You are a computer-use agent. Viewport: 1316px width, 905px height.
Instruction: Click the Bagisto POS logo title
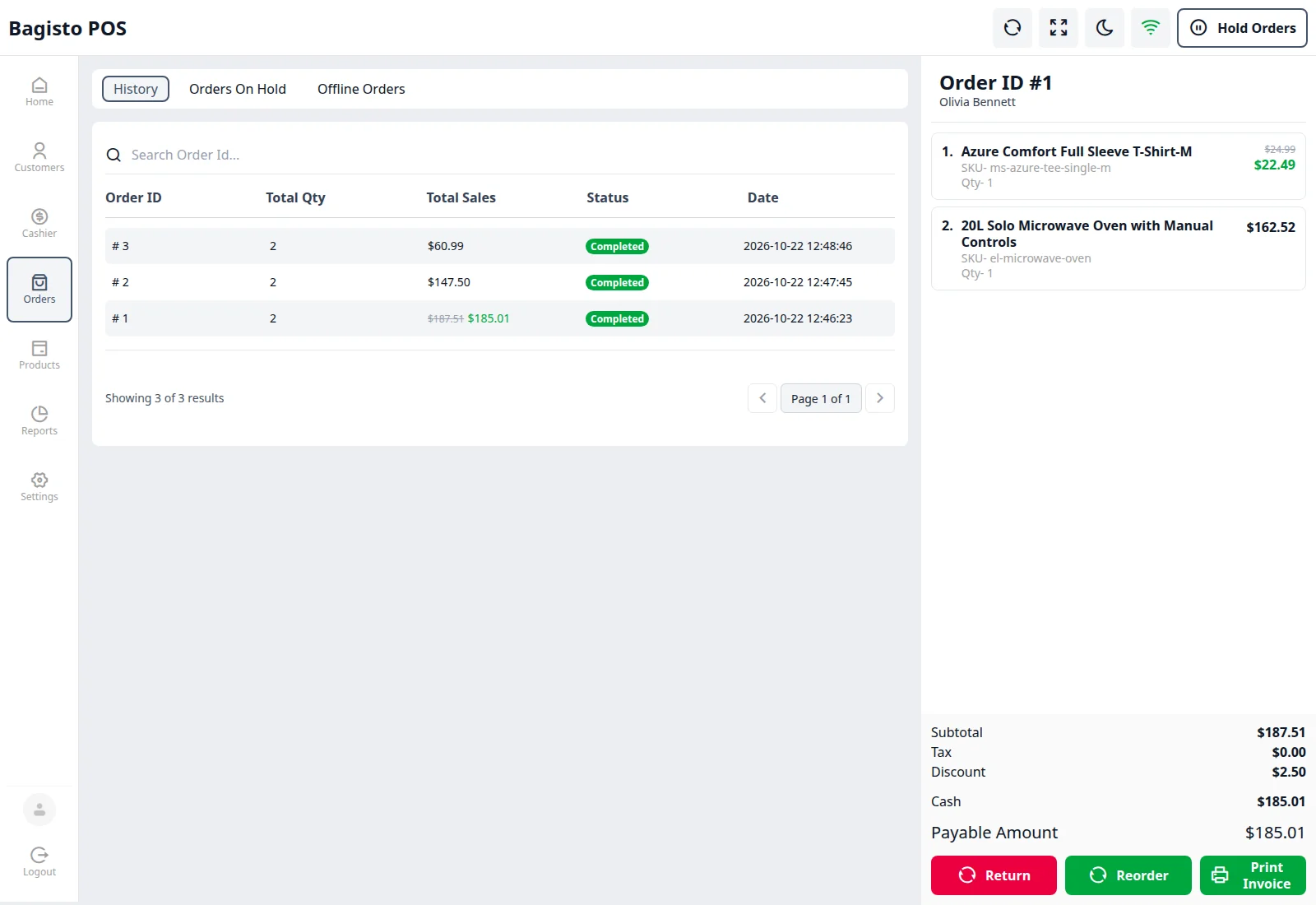pyautogui.click(x=67, y=28)
